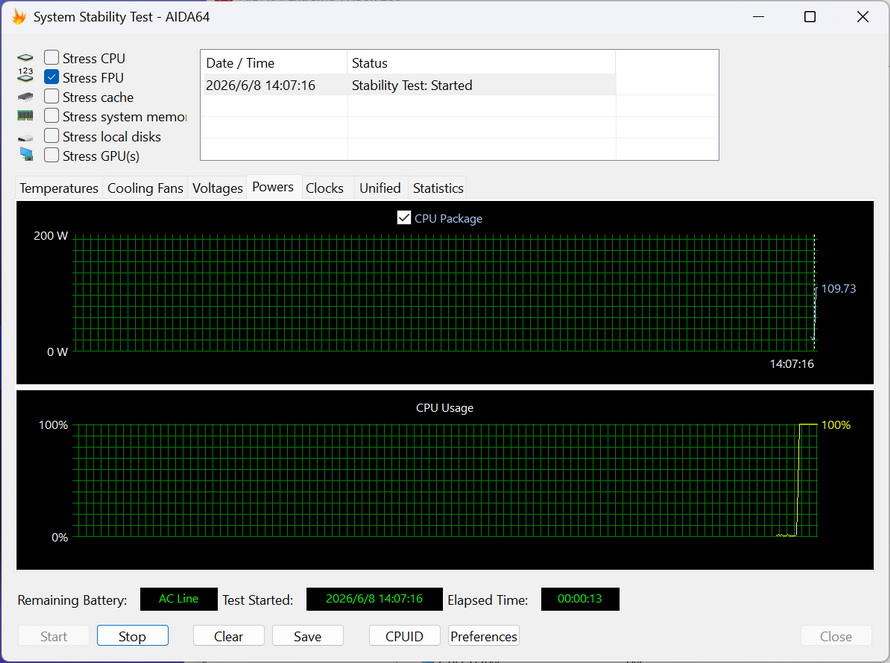
Task: Click the greyed-out Close button
Action: tap(836, 636)
